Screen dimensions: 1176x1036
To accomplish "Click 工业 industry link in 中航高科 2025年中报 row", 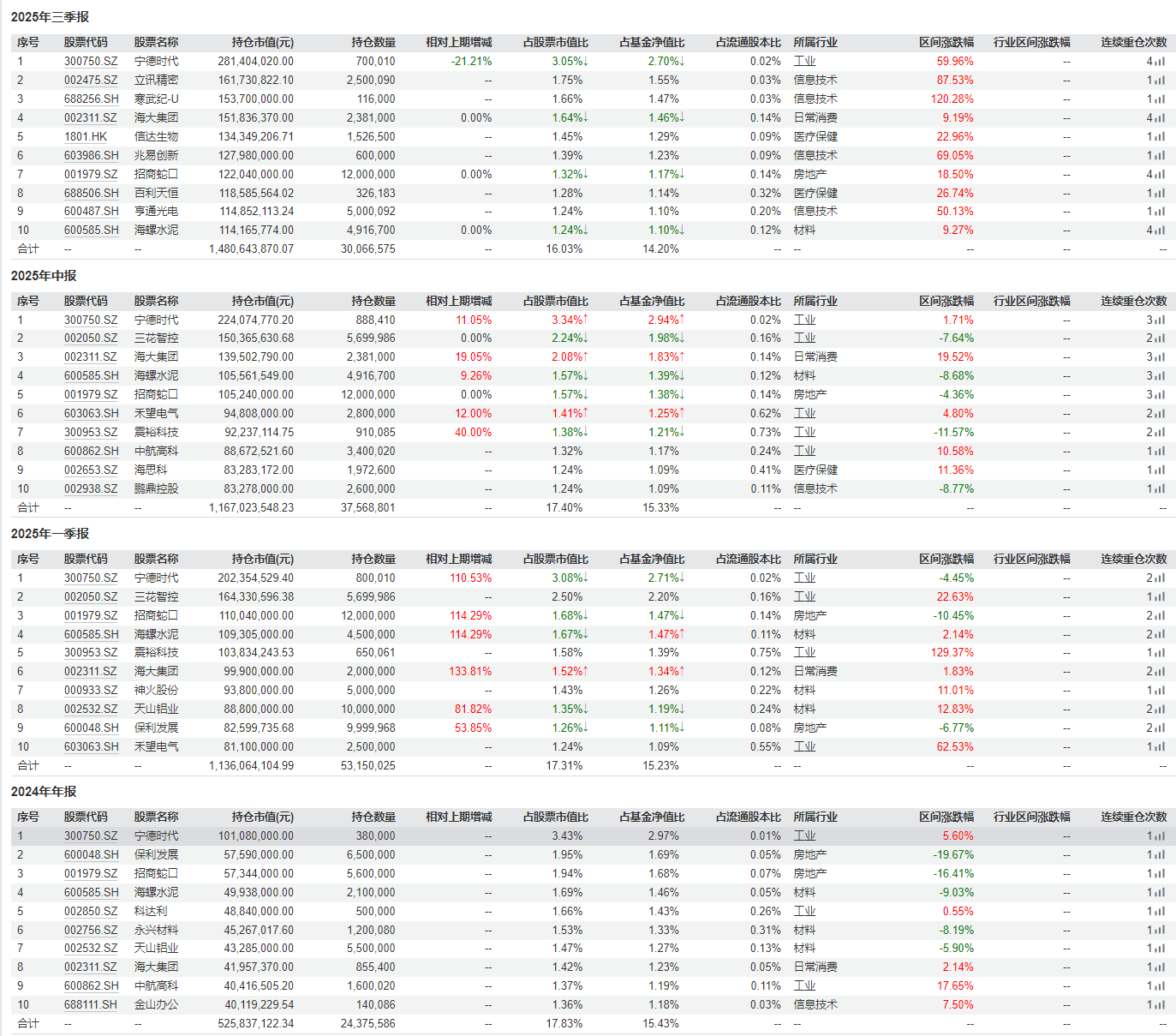I will point(804,452).
